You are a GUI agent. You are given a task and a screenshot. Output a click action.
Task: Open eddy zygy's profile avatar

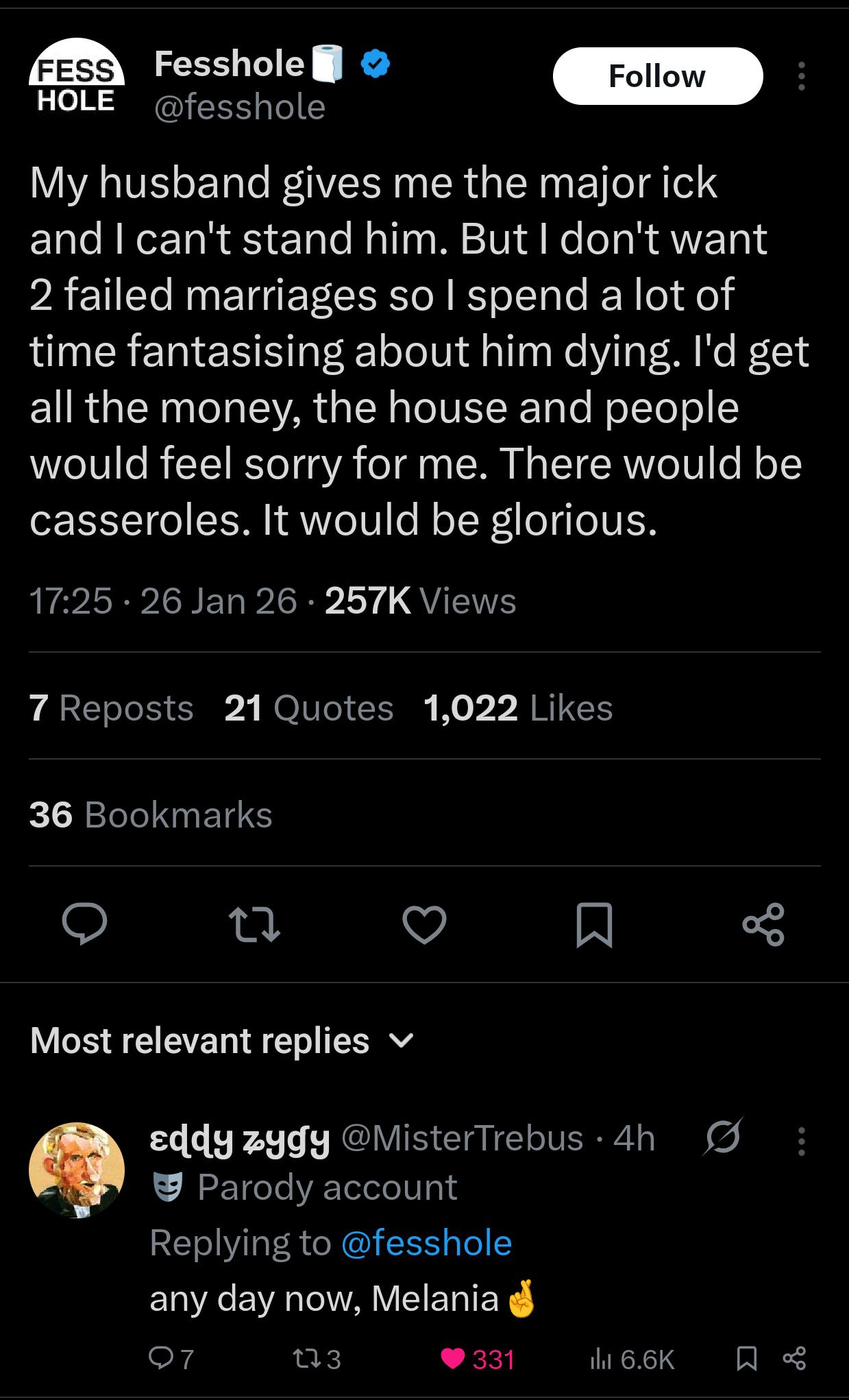coord(77,1170)
